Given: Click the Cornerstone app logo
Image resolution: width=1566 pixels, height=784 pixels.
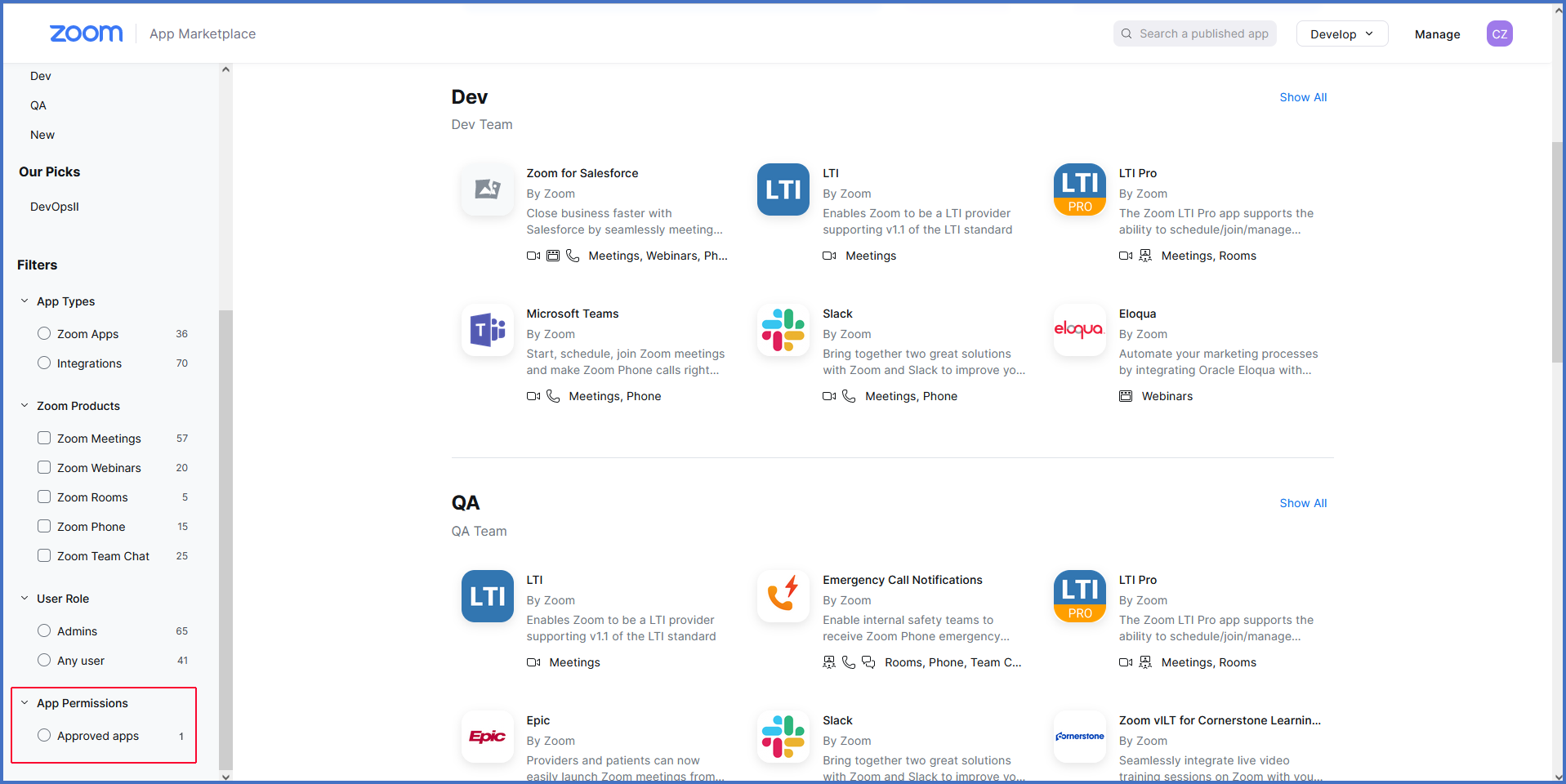Looking at the screenshot, I should tap(1080, 737).
